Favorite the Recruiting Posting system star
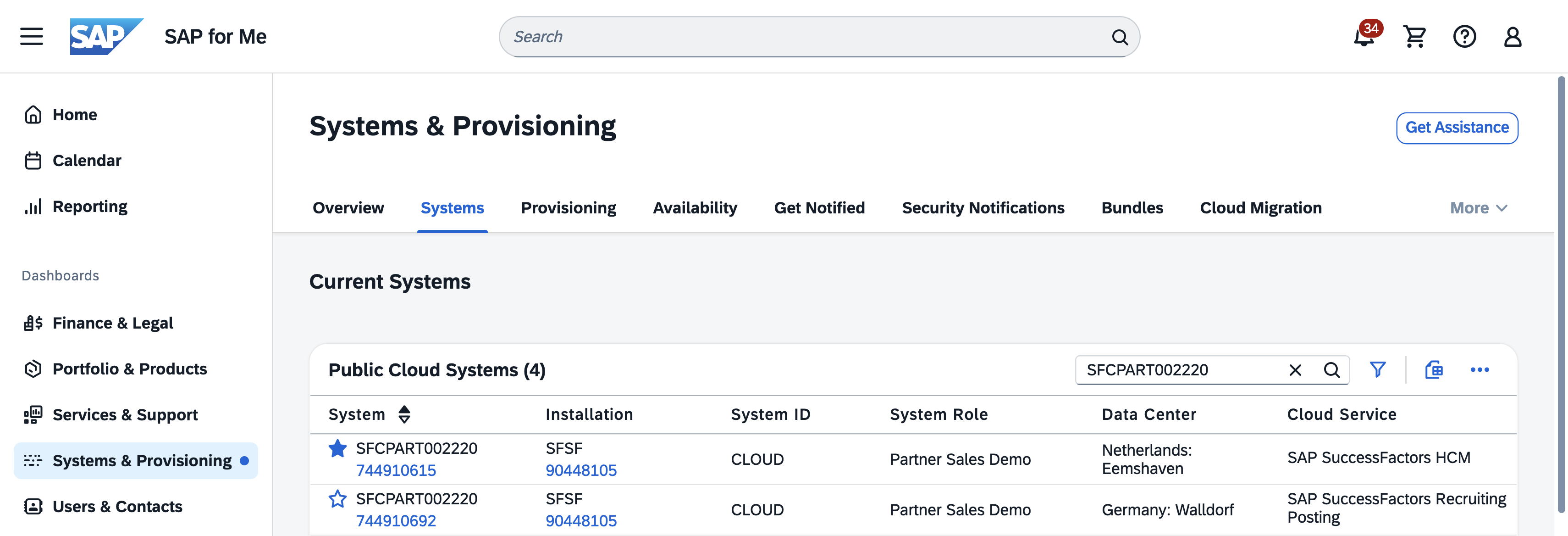 point(337,498)
